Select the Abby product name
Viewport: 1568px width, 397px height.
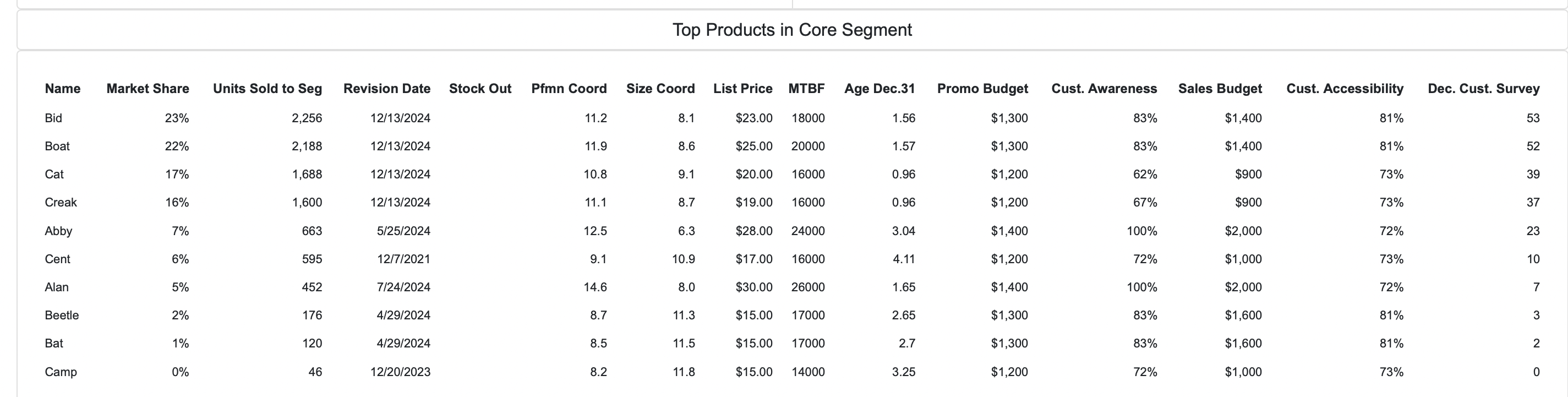click(x=58, y=231)
